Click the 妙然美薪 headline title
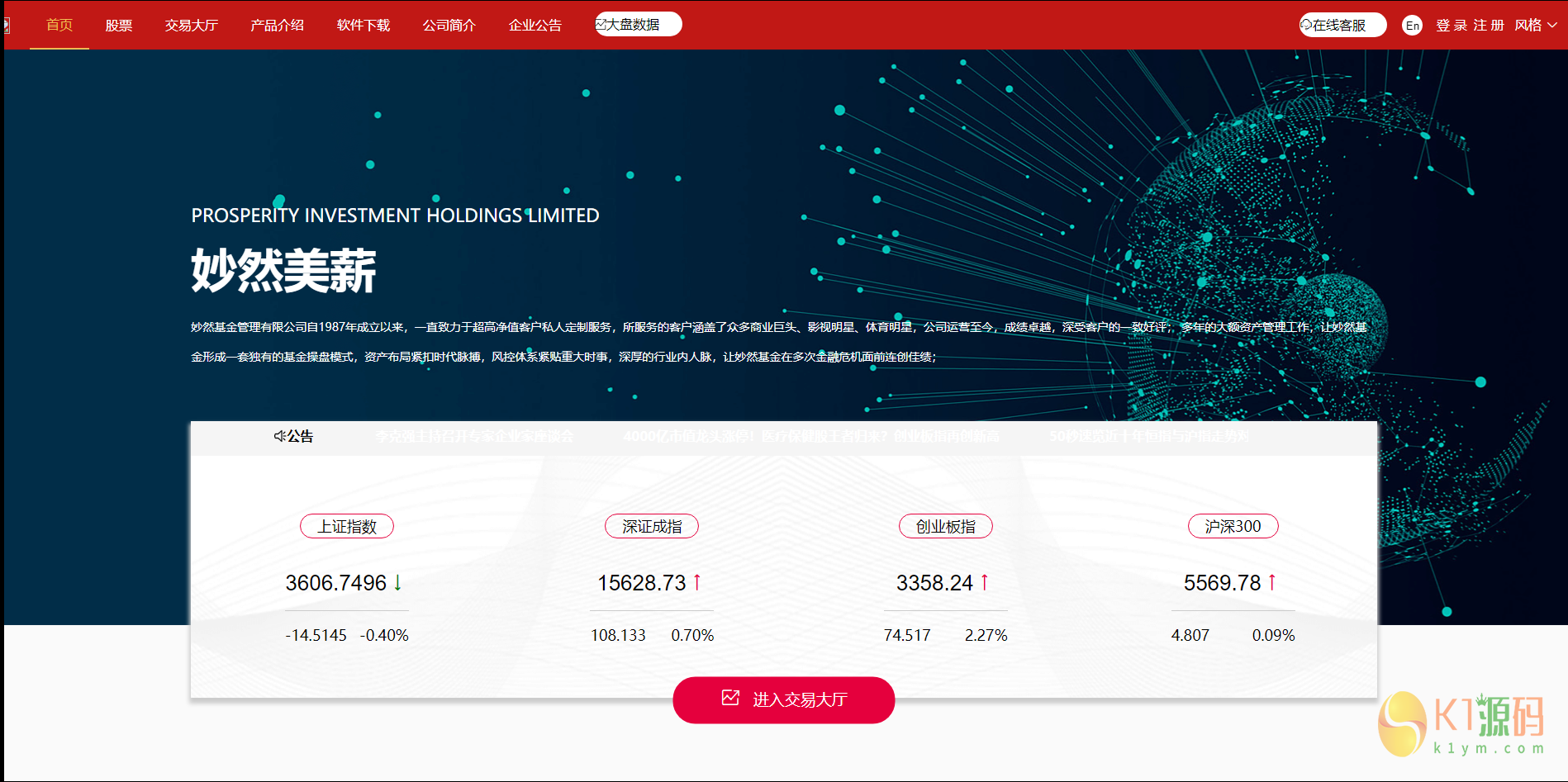Viewport: 1568px width, 782px height. (x=284, y=271)
